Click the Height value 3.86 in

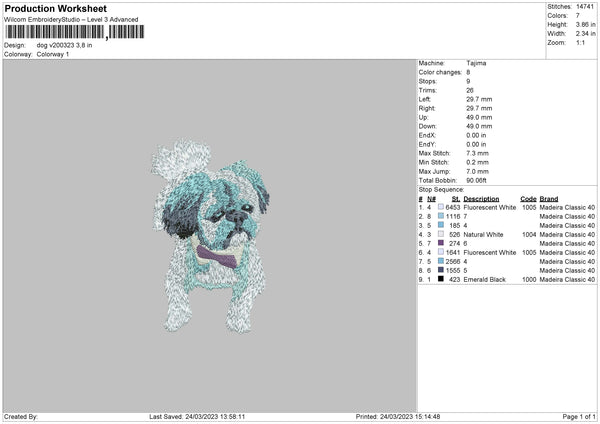tap(585, 24)
